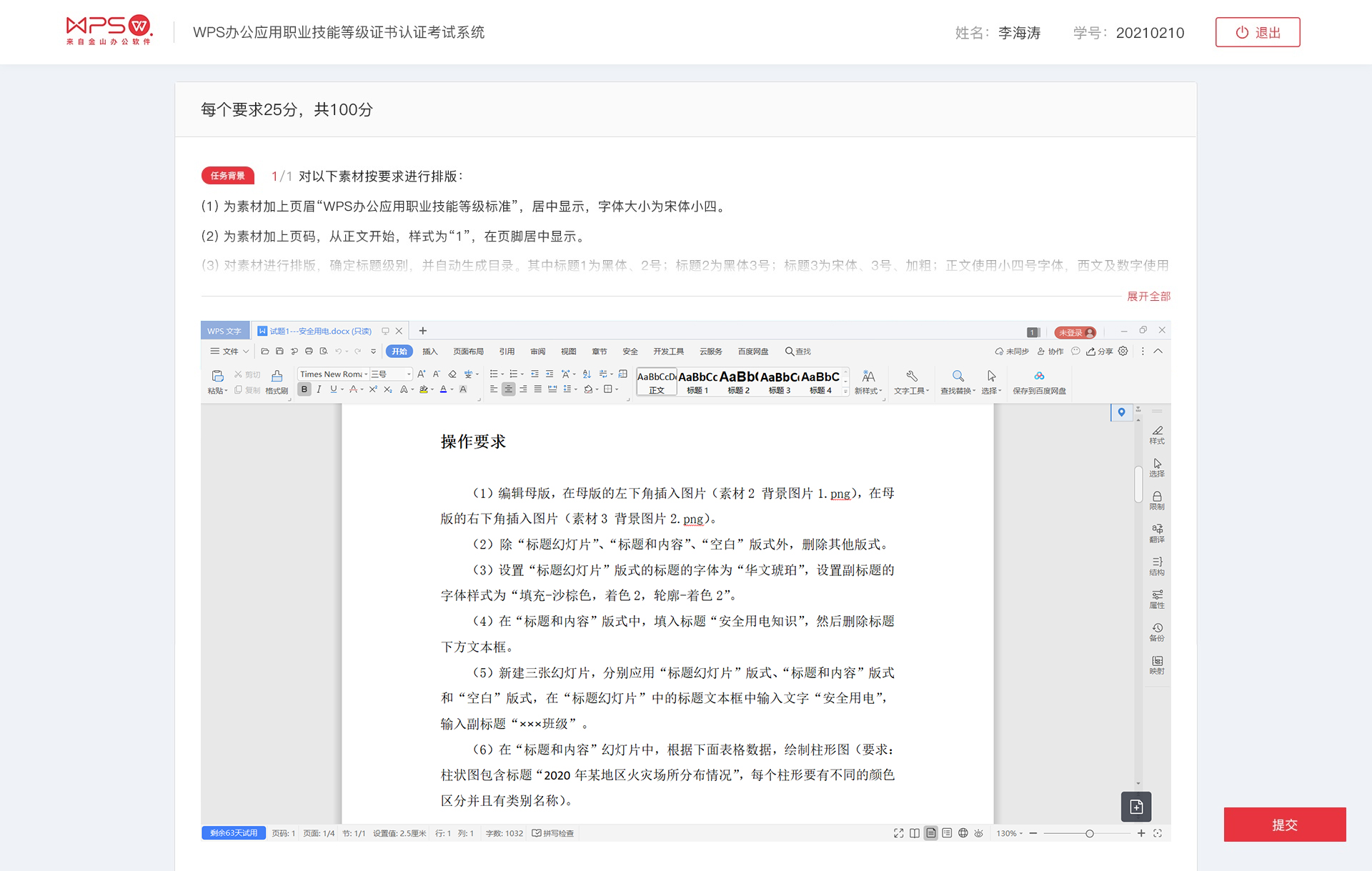Click the 展开全部 link
Image resolution: width=1372 pixels, height=871 pixels.
1148,296
